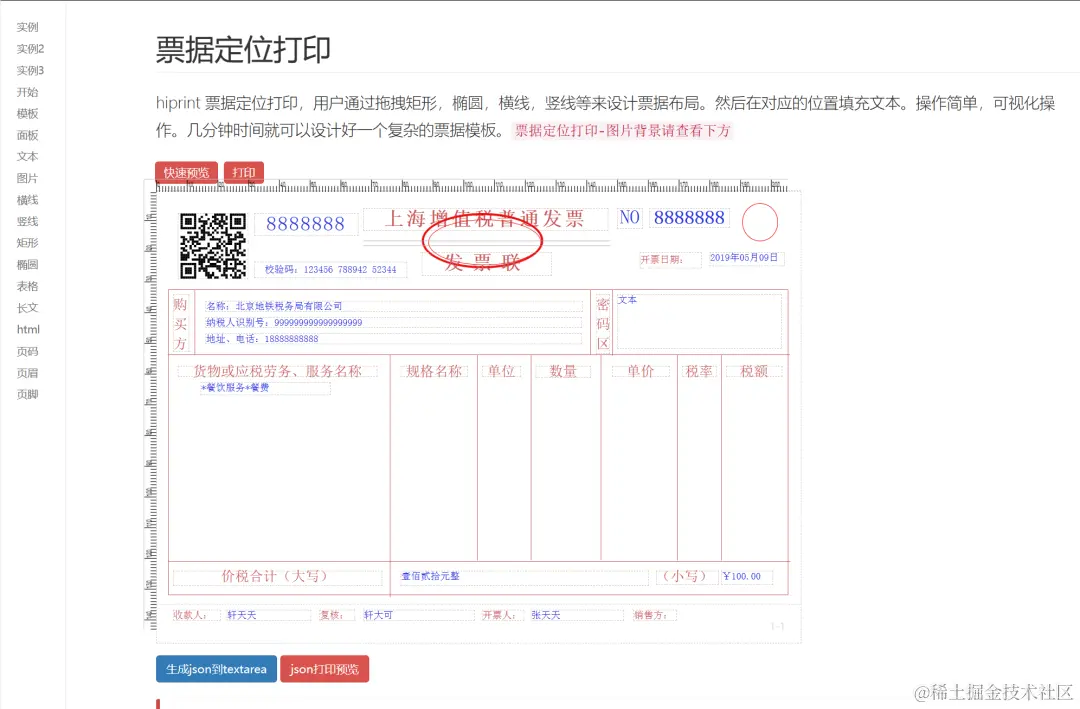
Task: Click the QR code on the invoice
Action: coord(213,244)
